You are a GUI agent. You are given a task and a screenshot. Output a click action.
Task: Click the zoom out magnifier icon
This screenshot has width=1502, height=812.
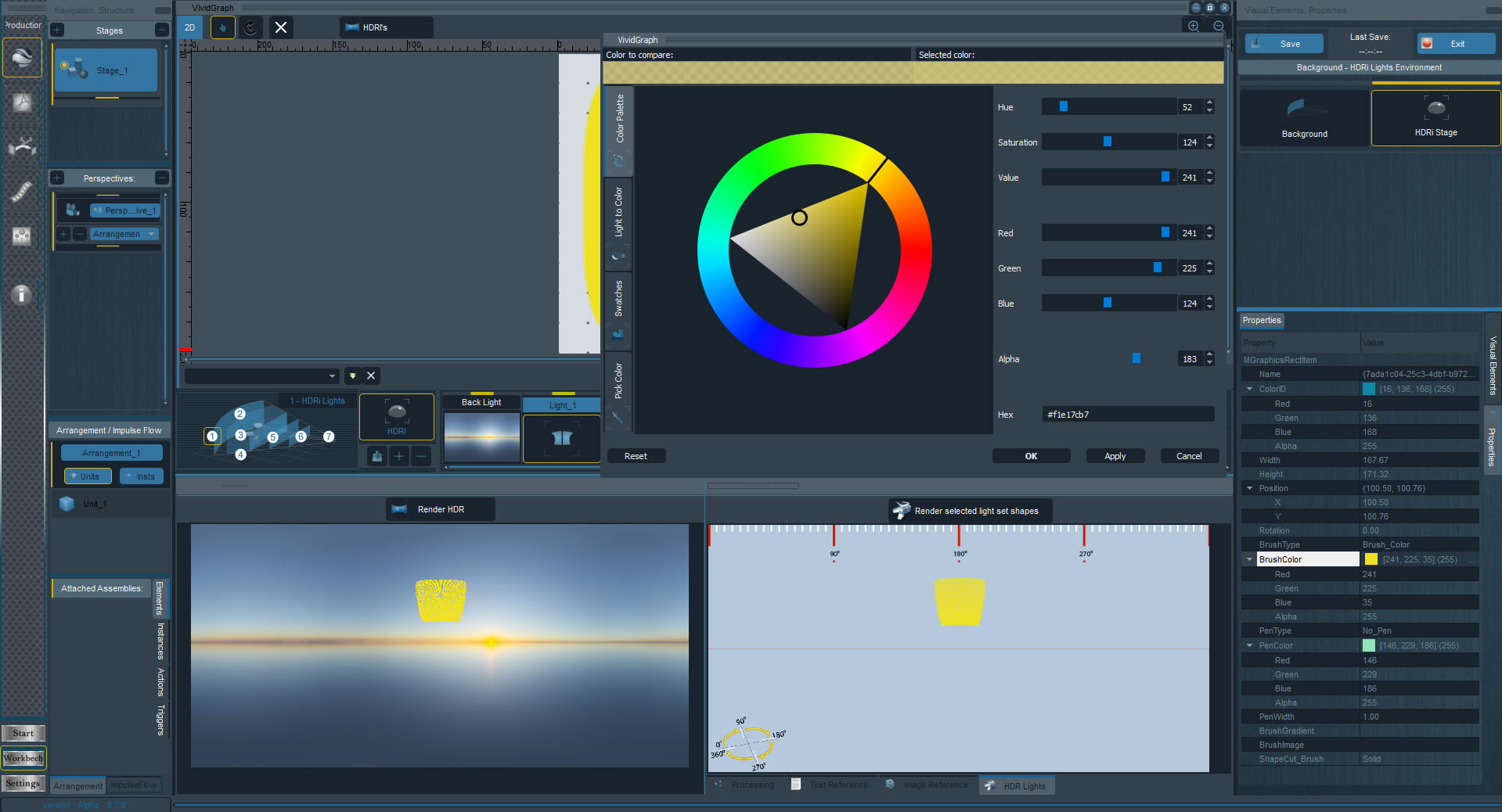tap(1219, 26)
